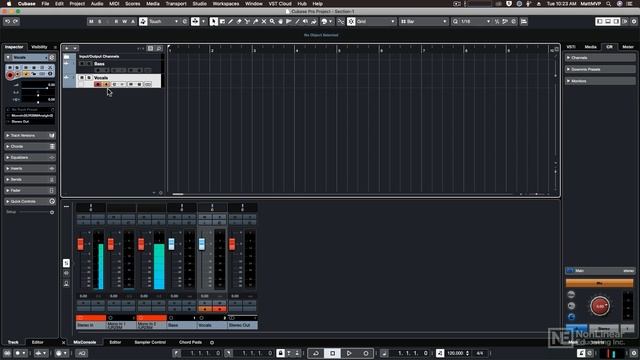The width and height of the screenshot is (640, 360).
Task: Click the Stereo Out channel fader in MixConsole
Action: (232, 244)
